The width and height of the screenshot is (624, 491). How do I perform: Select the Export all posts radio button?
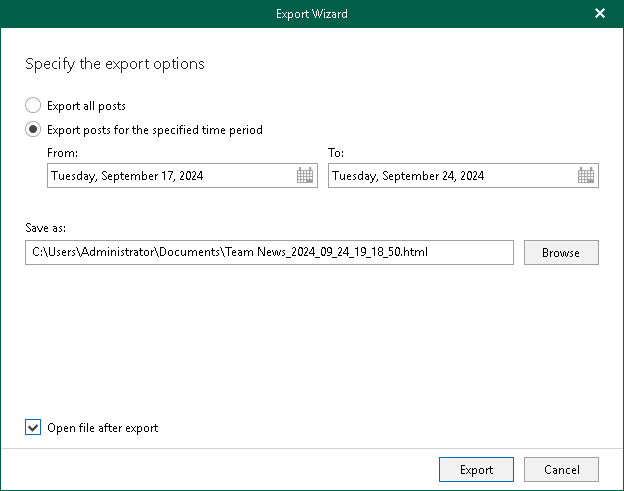pos(33,105)
